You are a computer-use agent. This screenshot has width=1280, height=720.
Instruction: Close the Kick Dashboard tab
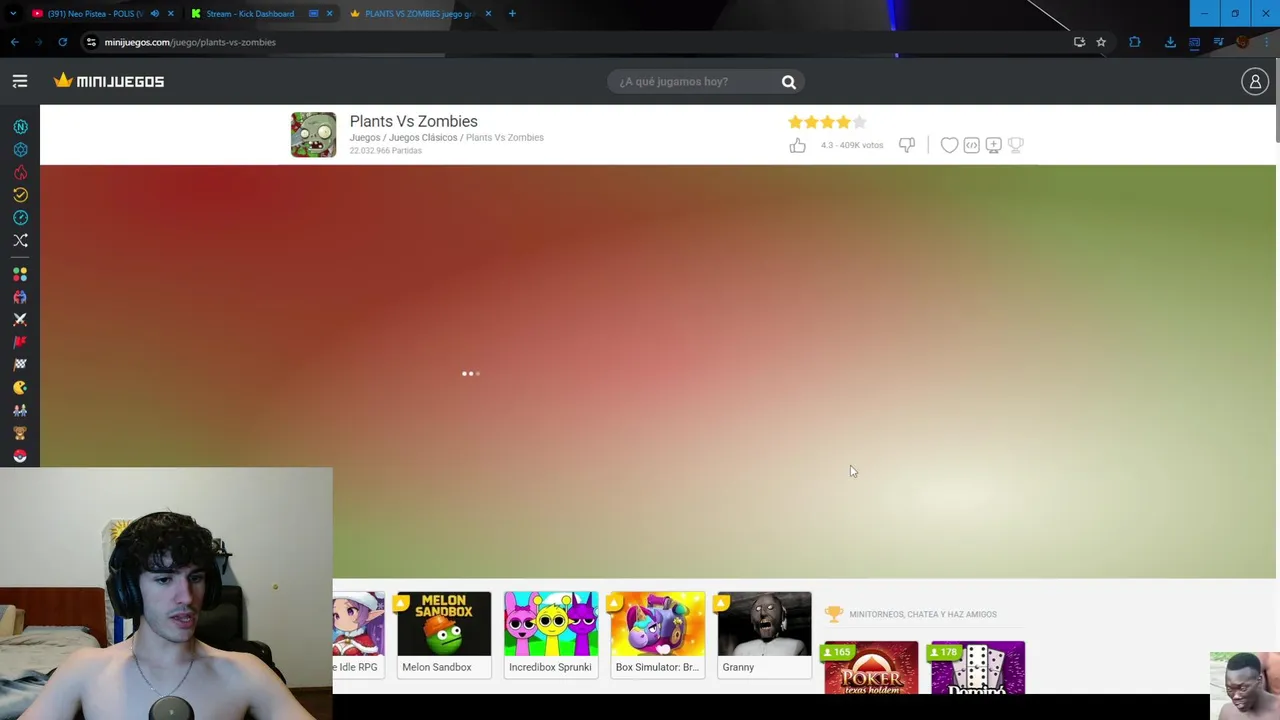coord(329,14)
